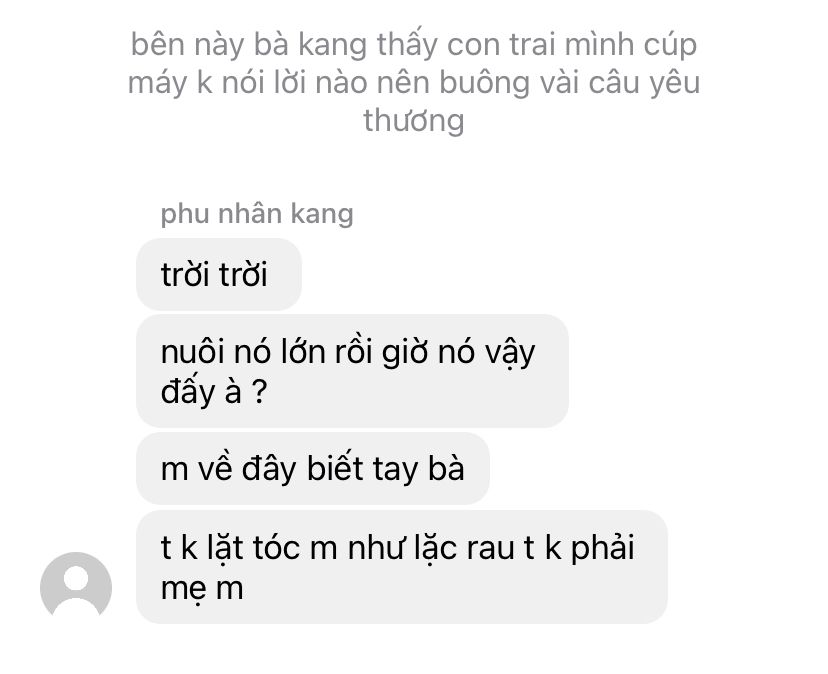Tap the "m về đây biết tay bà" message
Image resolution: width=828 pixels, height=674 pixels.
(x=313, y=469)
